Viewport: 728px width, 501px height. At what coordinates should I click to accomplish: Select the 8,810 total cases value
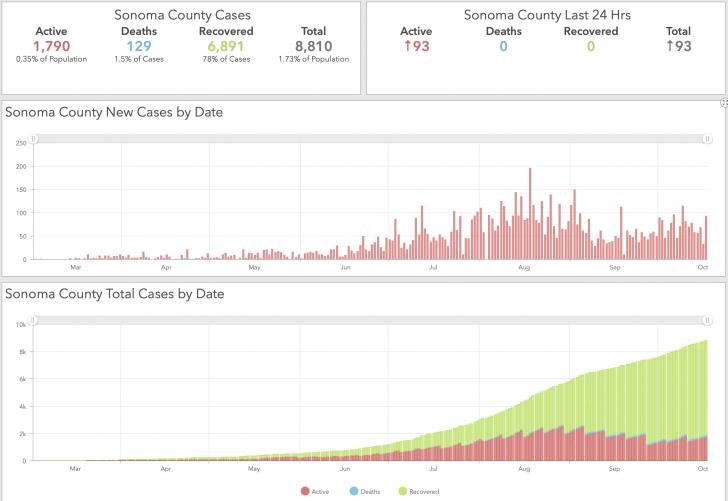[314, 46]
